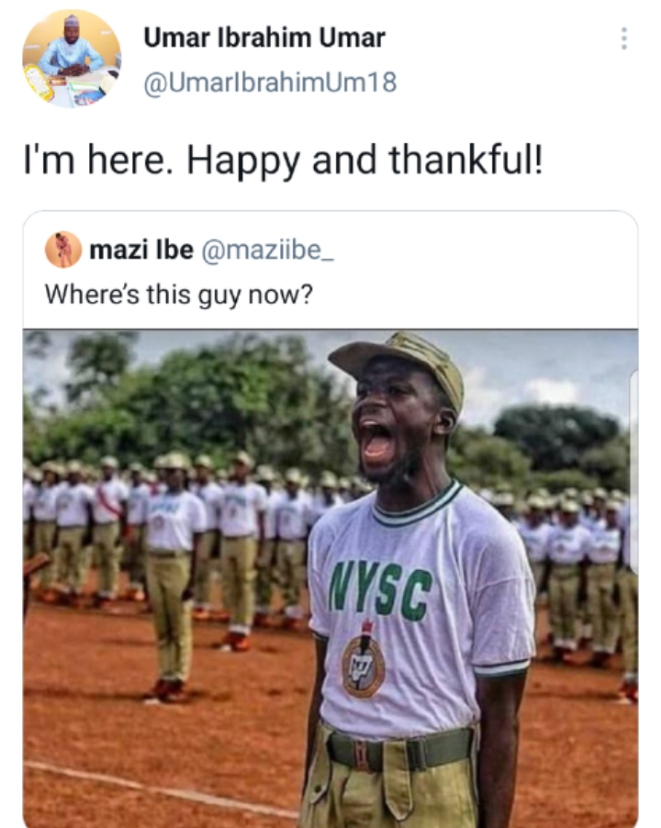Click the NYSC crest badge on shirt
This screenshot has width=661, height=828.
[x=363, y=664]
